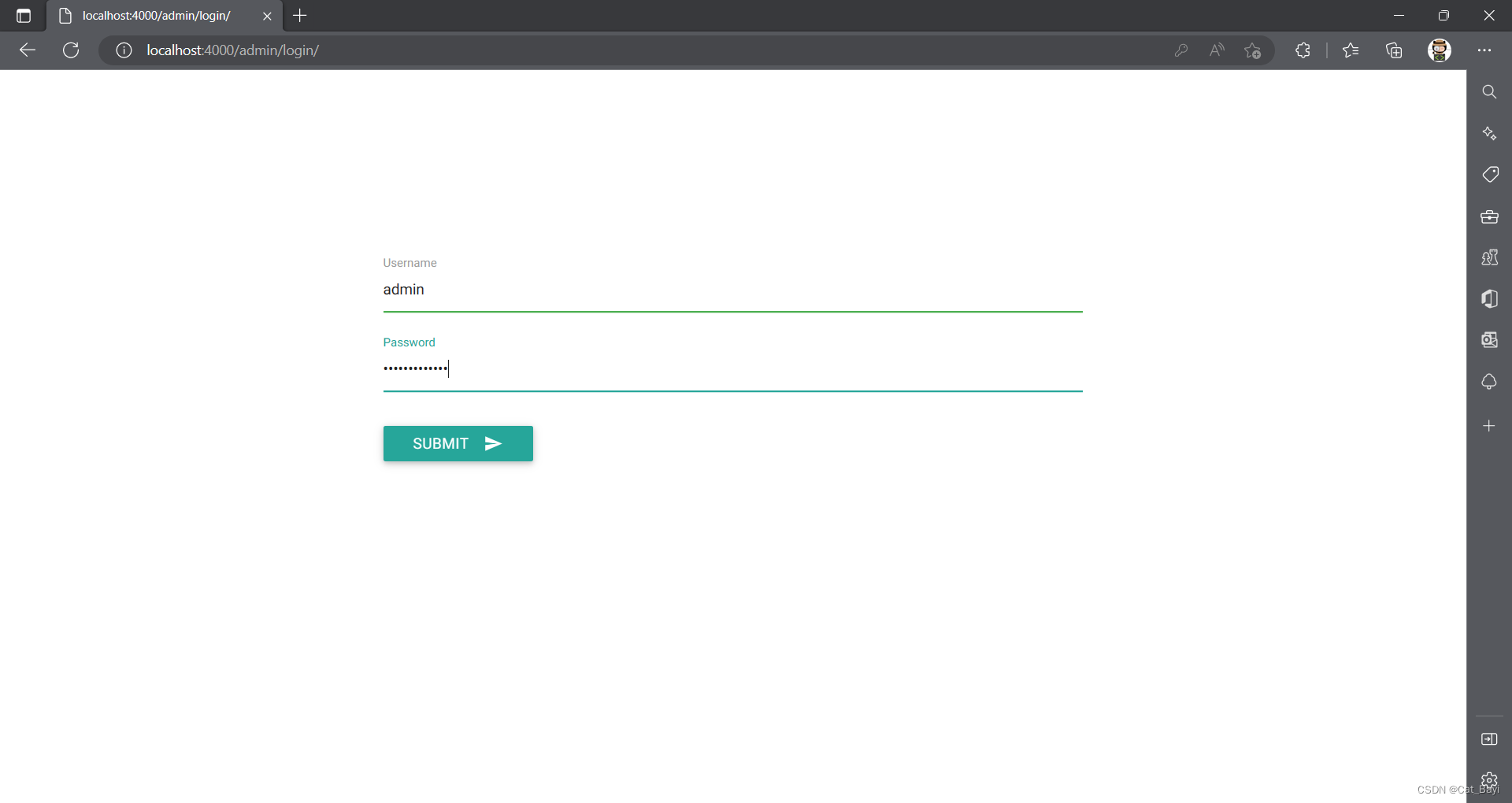Open sidebar Games chess icon
Viewport: 1512px width, 803px height.
click(1489, 257)
